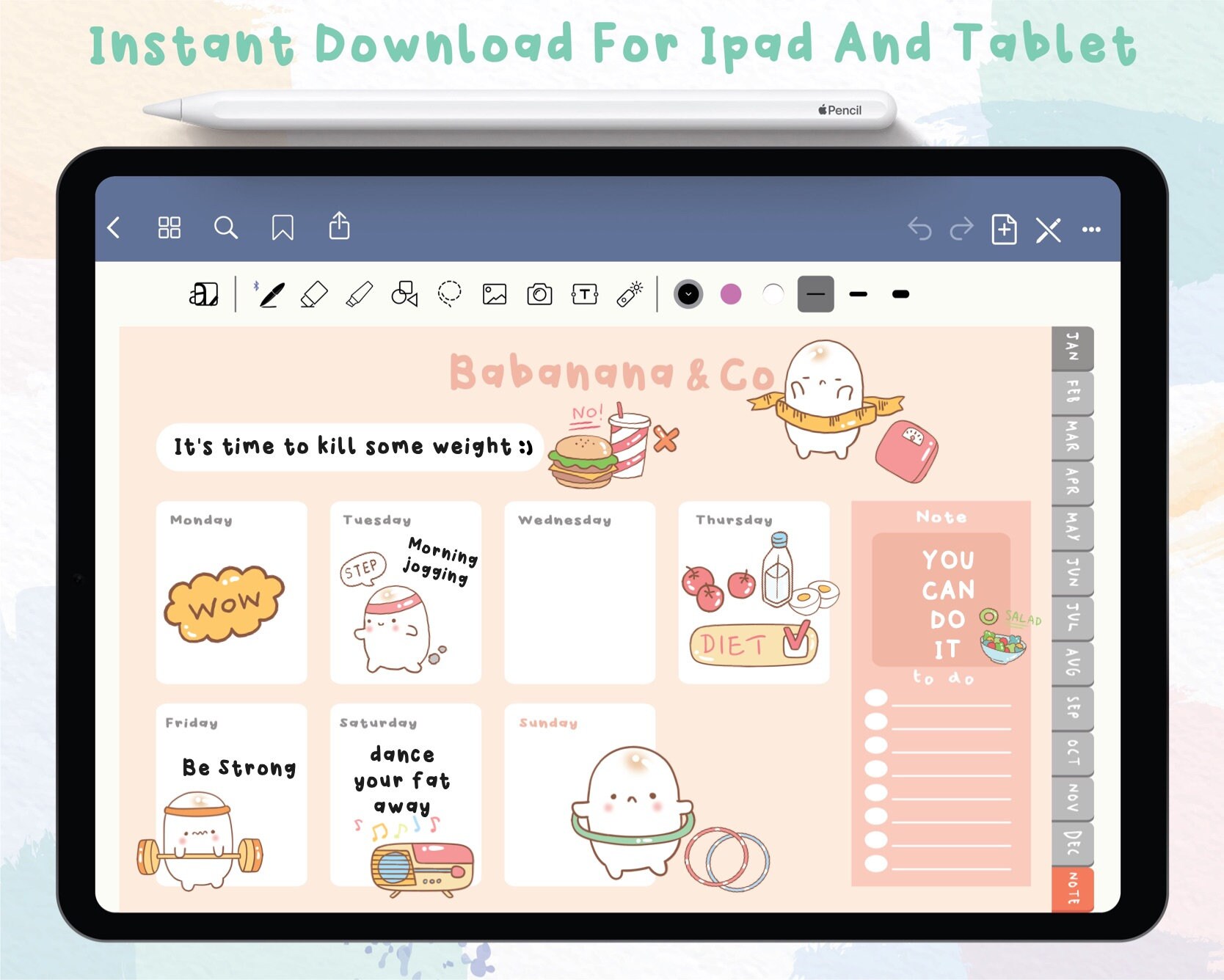Open the Add Page menu

click(x=1004, y=230)
